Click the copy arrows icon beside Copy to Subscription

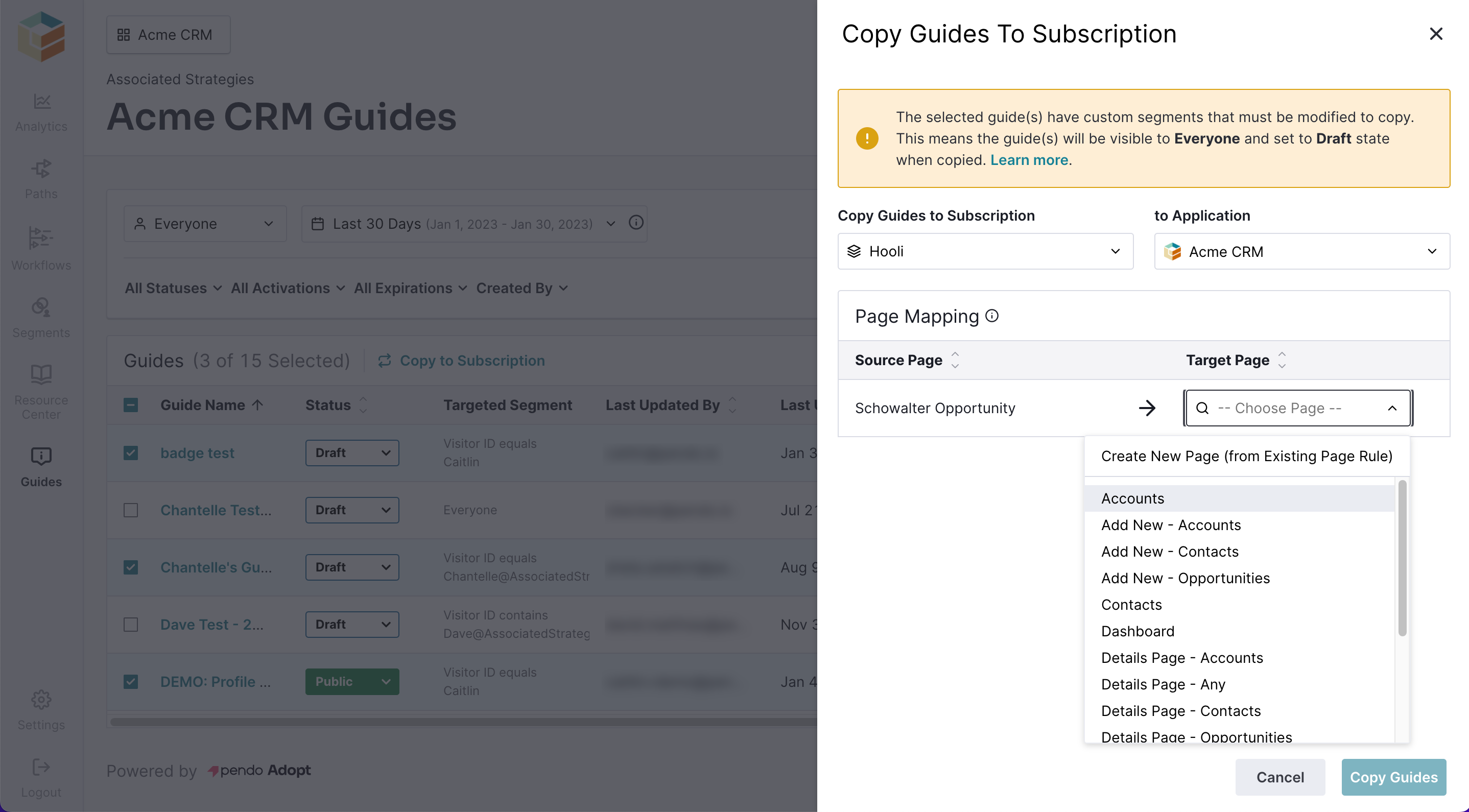[x=384, y=361]
